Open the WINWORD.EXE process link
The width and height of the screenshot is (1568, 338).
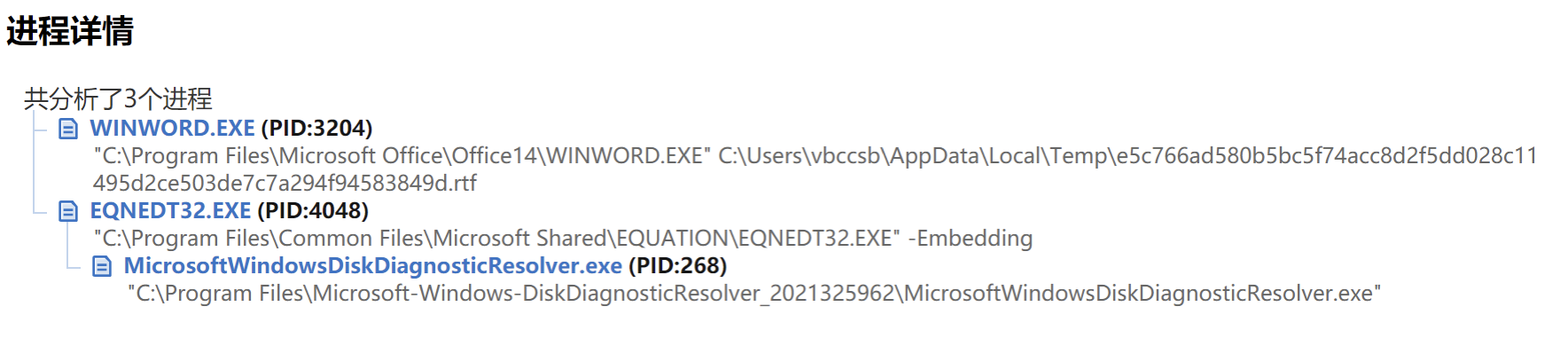click(x=172, y=129)
